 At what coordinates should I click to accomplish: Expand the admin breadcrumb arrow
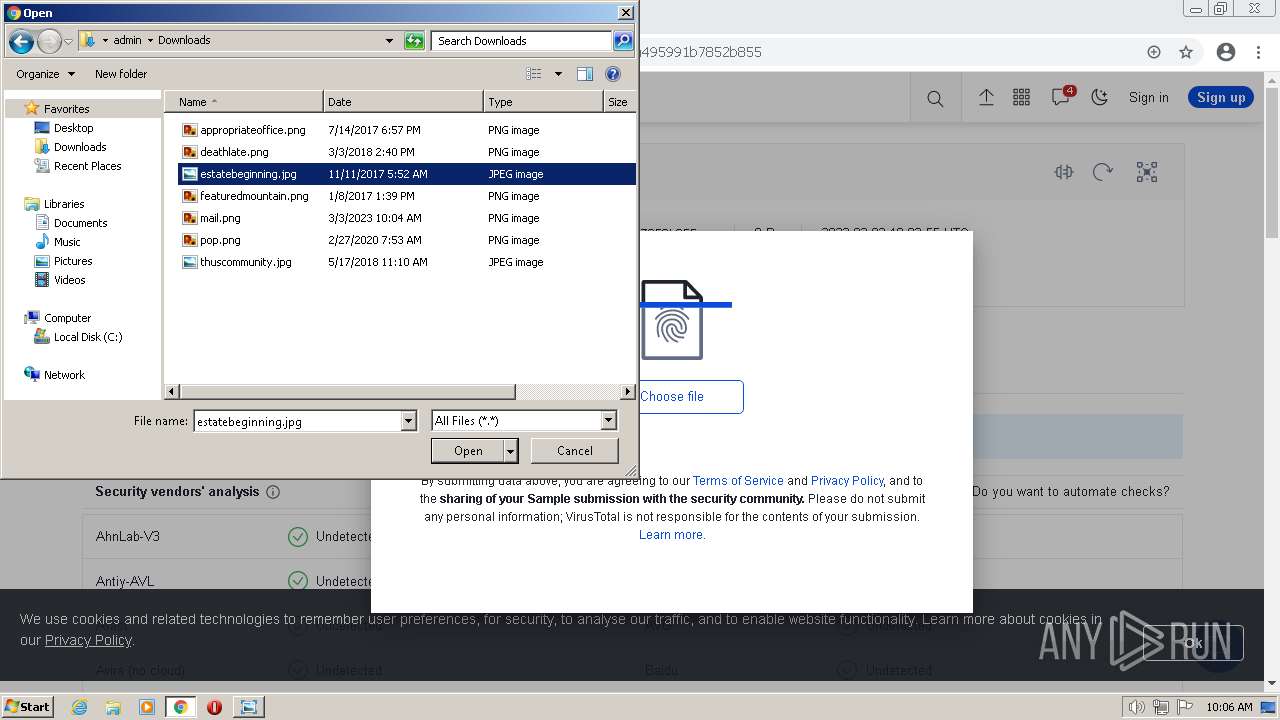149,40
